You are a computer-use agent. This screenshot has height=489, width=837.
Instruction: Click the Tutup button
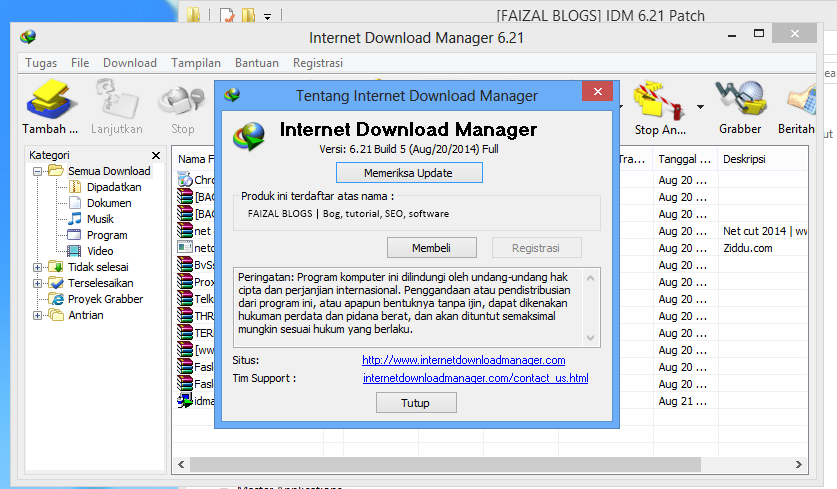point(416,403)
